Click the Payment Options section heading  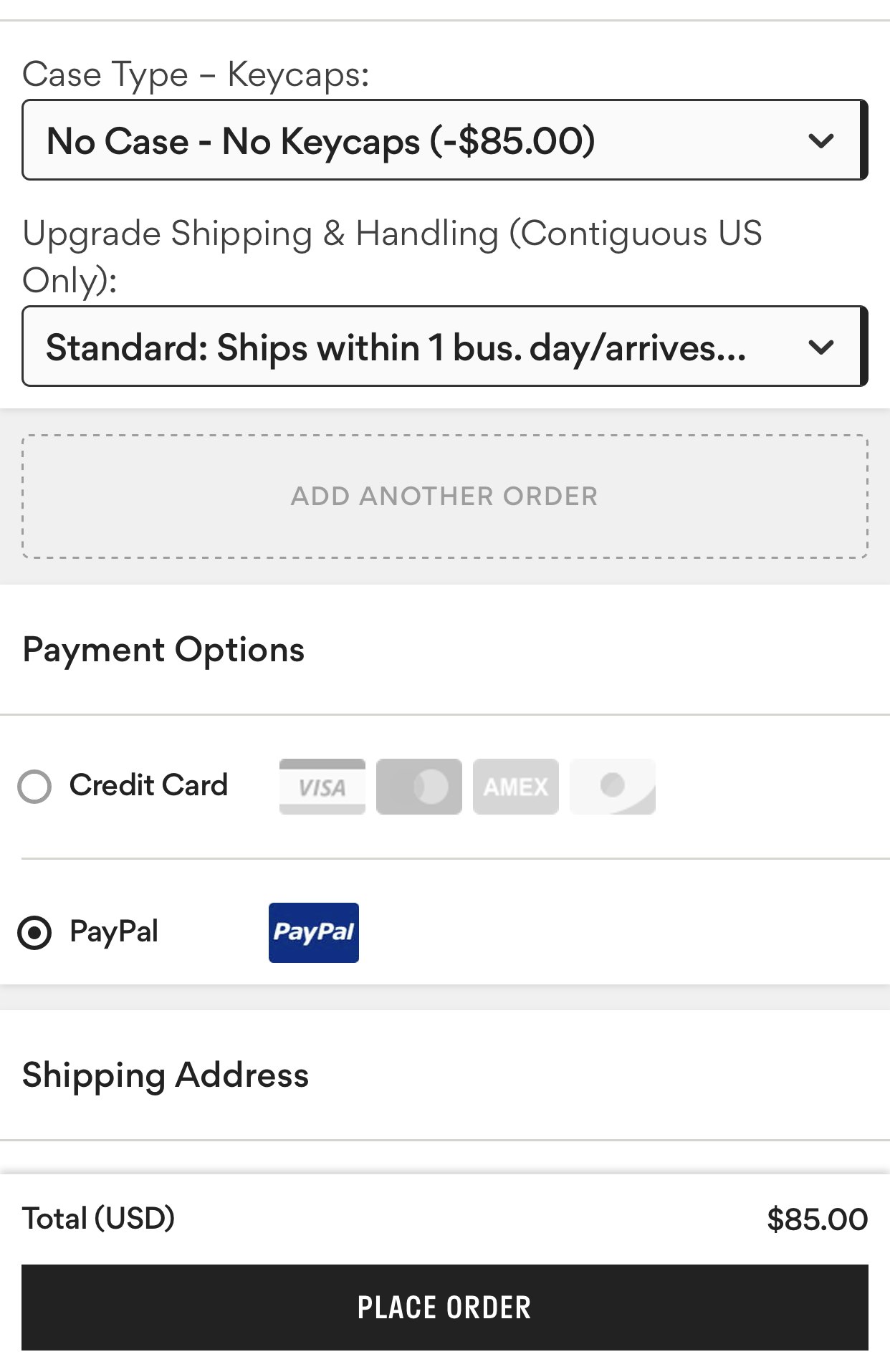tap(163, 650)
